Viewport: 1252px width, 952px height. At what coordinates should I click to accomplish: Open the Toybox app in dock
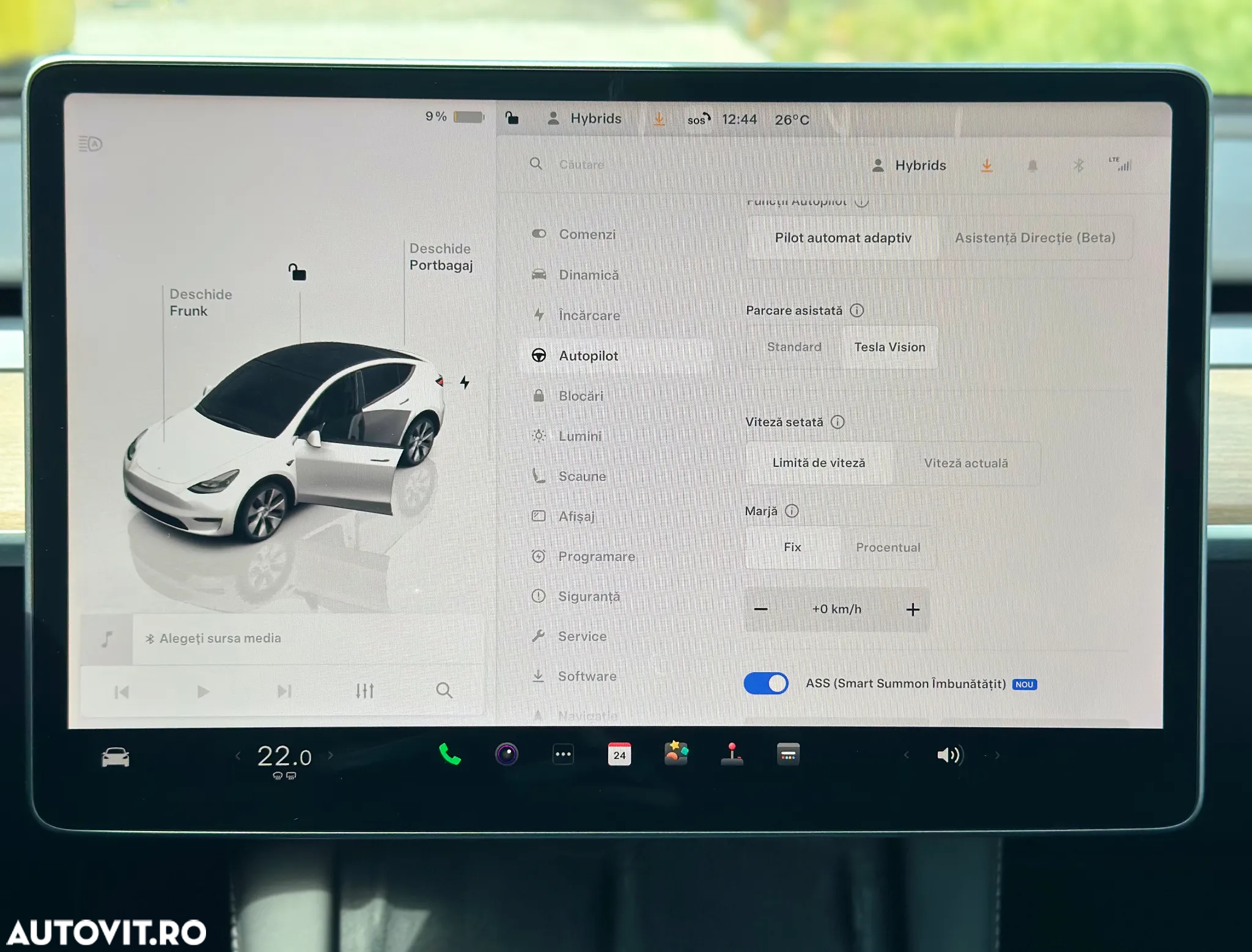point(676,753)
